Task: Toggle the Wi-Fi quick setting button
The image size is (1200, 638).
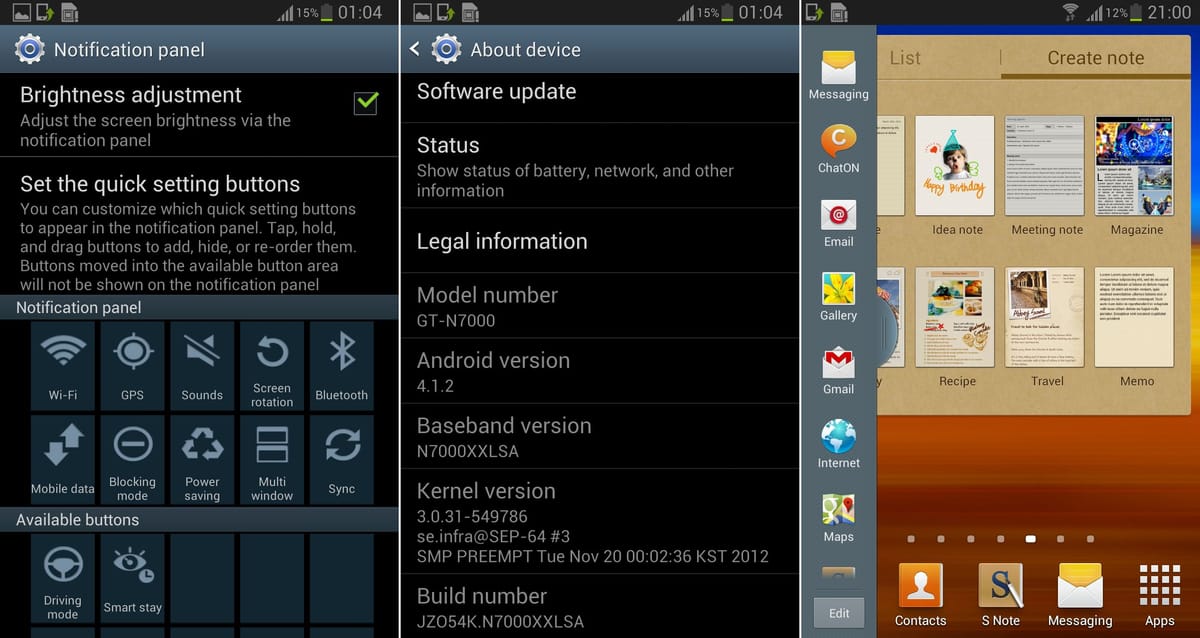Action: click(x=63, y=364)
